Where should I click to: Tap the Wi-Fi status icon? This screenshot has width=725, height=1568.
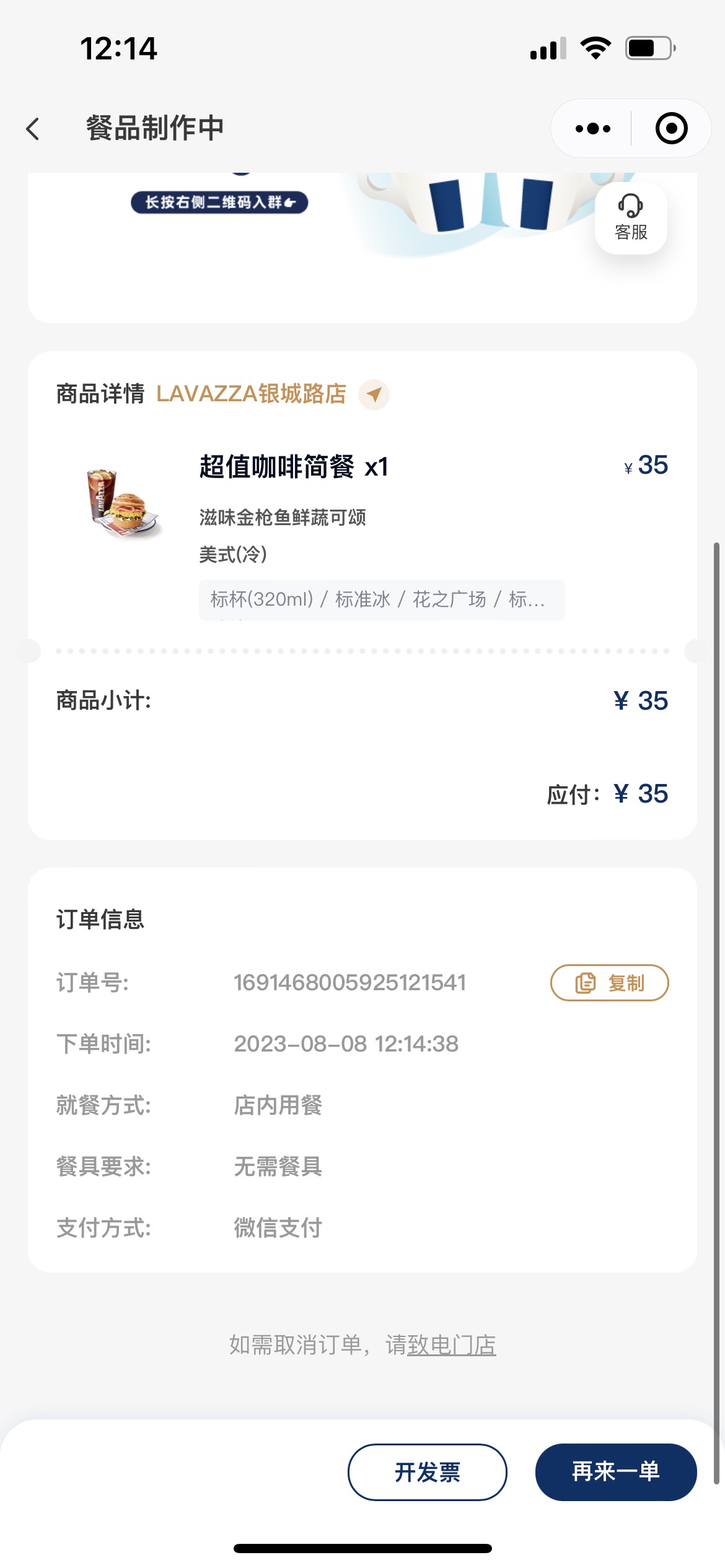click(595, 48)
